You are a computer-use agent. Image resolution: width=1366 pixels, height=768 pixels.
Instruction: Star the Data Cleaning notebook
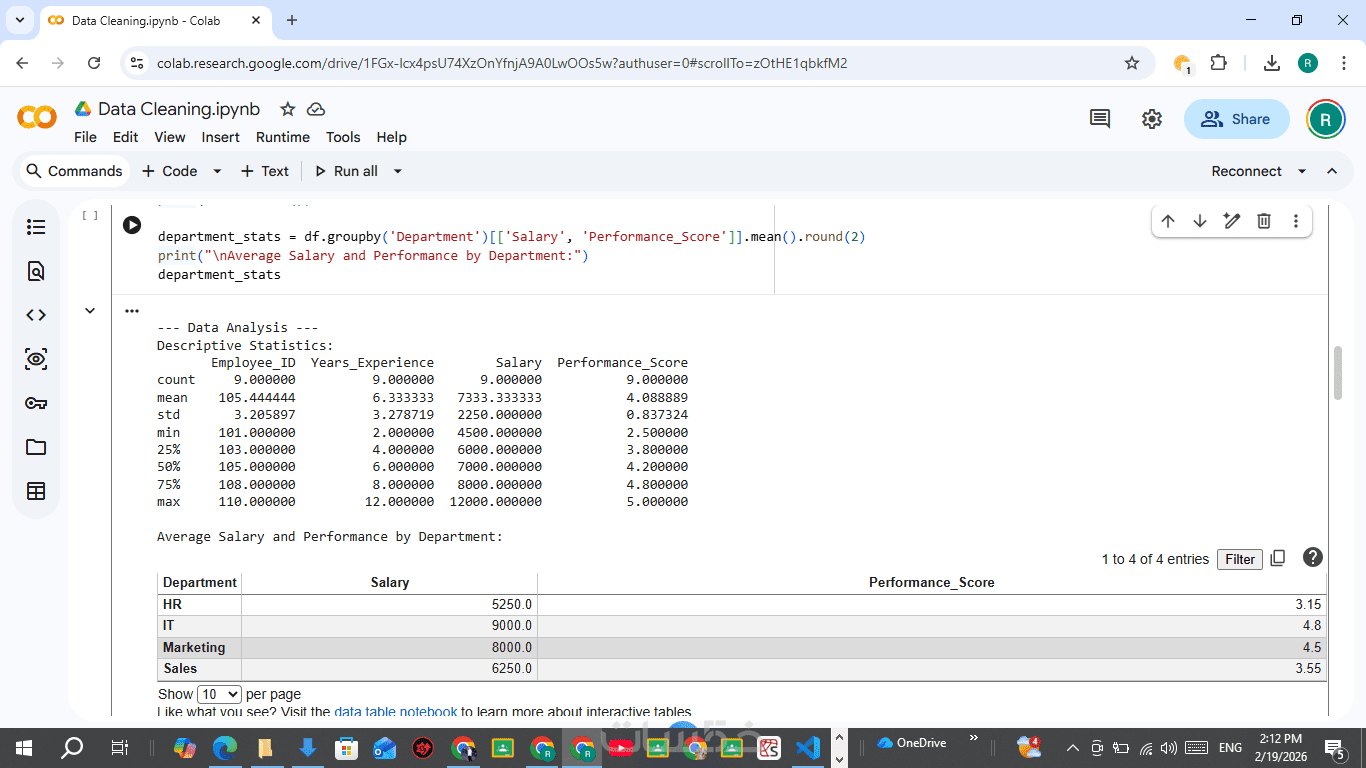point(288,109)
